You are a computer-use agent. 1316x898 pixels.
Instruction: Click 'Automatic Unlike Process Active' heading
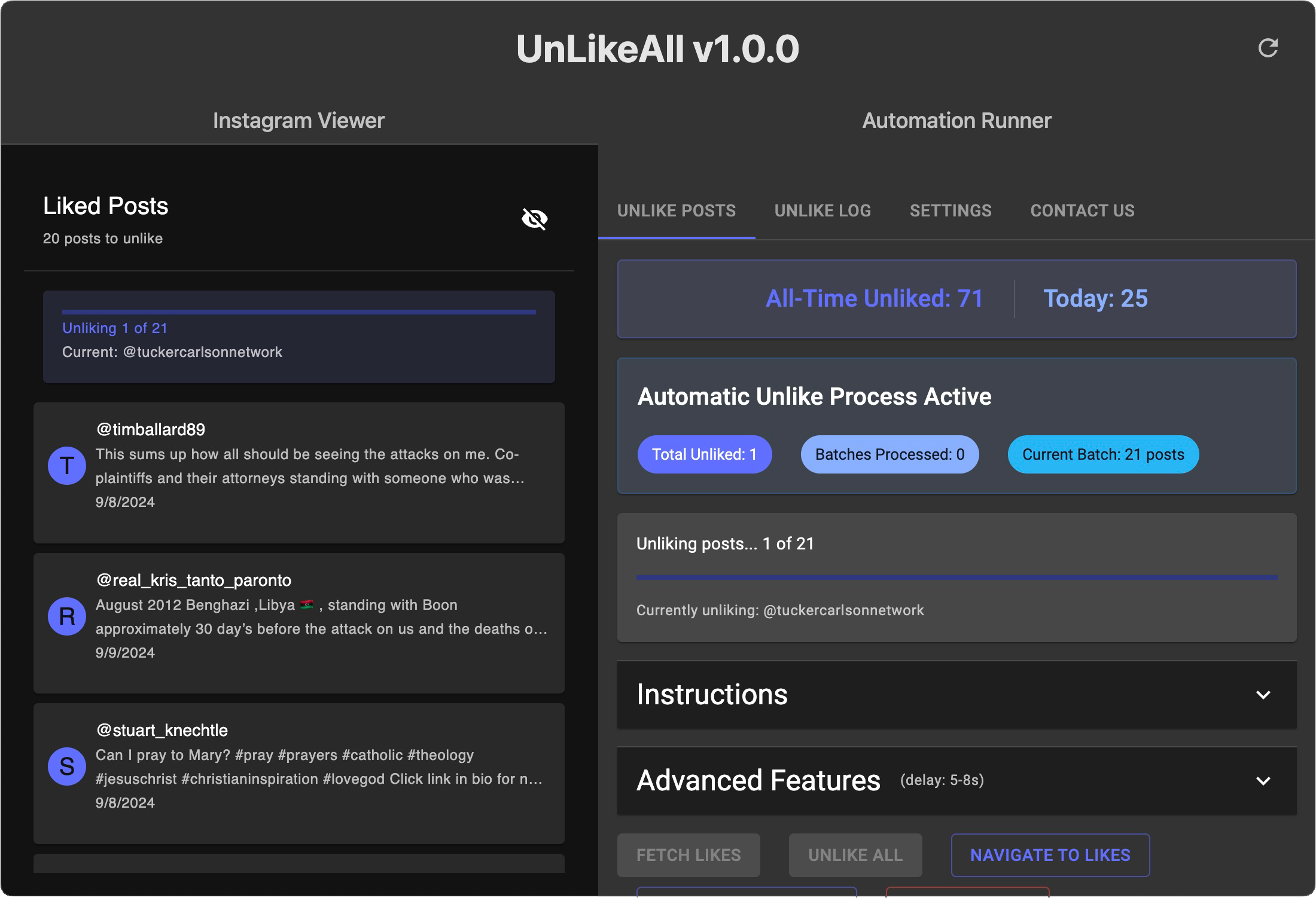click(814, 396)
